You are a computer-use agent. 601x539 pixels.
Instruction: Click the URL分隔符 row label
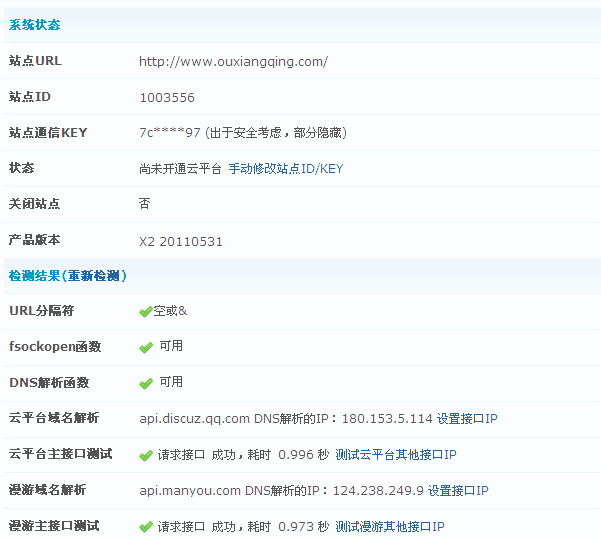(x=41, y=311)
